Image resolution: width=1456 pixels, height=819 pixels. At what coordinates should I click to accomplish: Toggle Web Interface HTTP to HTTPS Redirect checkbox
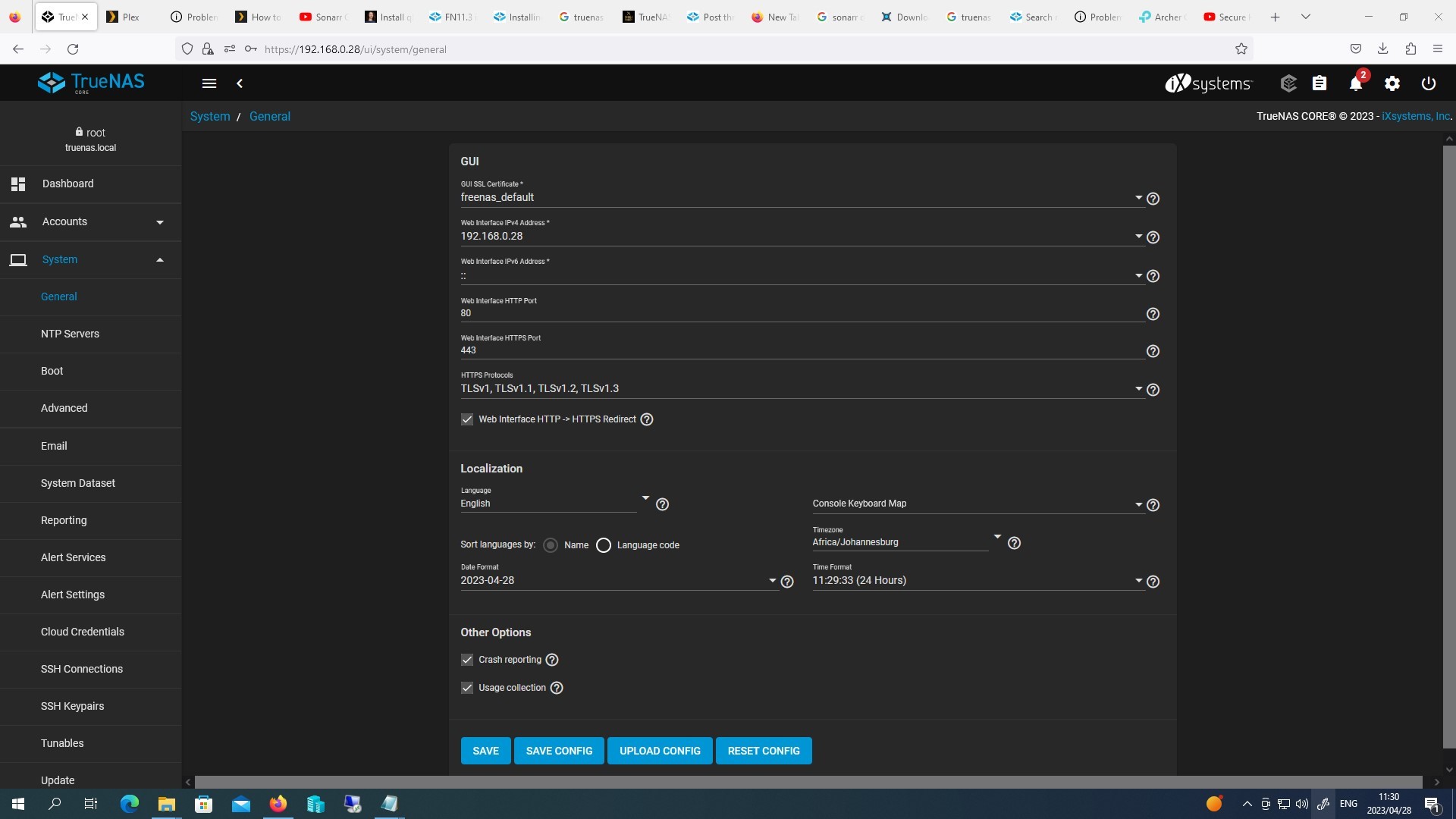[467, 419]
